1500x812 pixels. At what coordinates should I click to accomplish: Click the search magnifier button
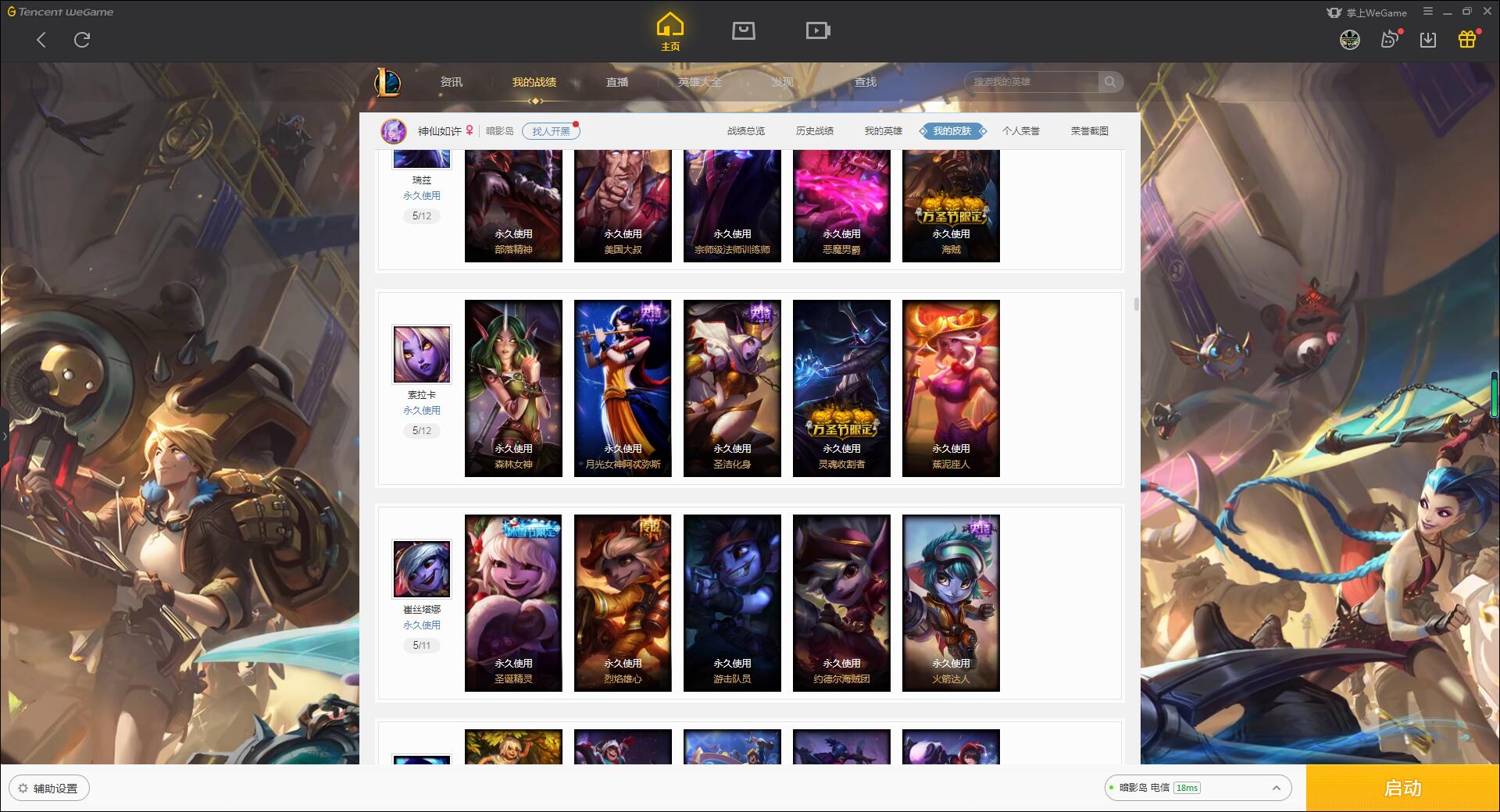click(1110, 82)
